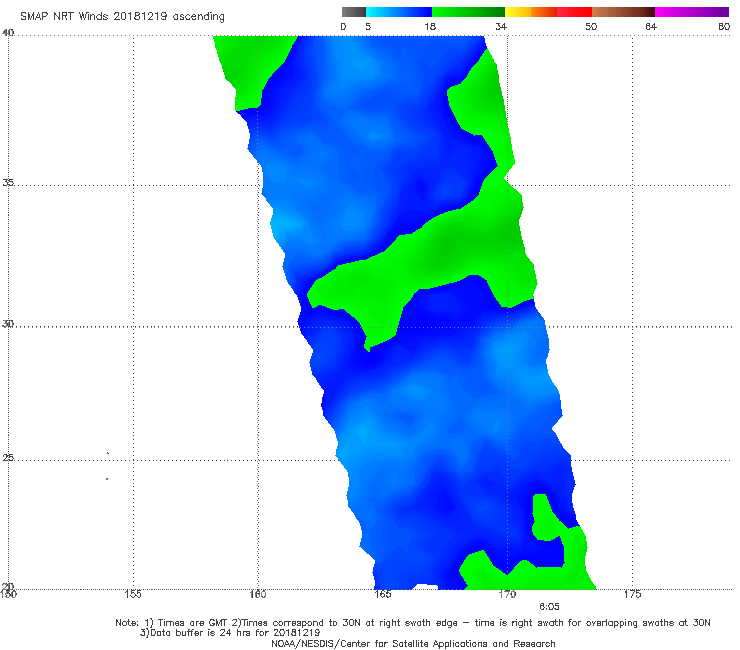The image size is (740, 650).
Task: Select the '35' latitude axis label
Action: pyautogui.click(x=8, y=182)
